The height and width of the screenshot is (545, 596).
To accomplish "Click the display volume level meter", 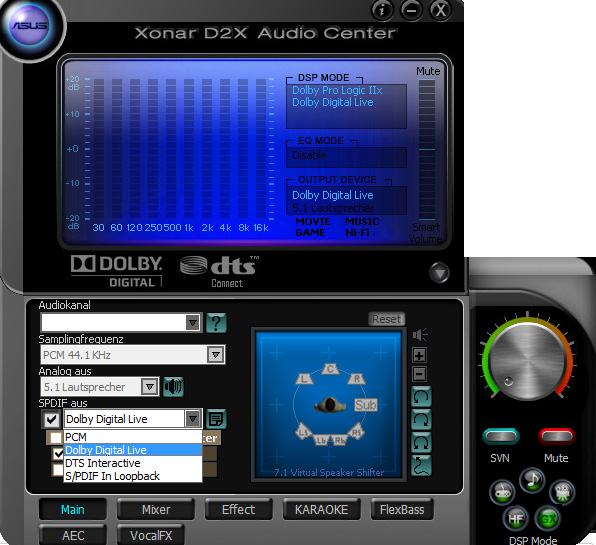I will [x=427, y=149].
